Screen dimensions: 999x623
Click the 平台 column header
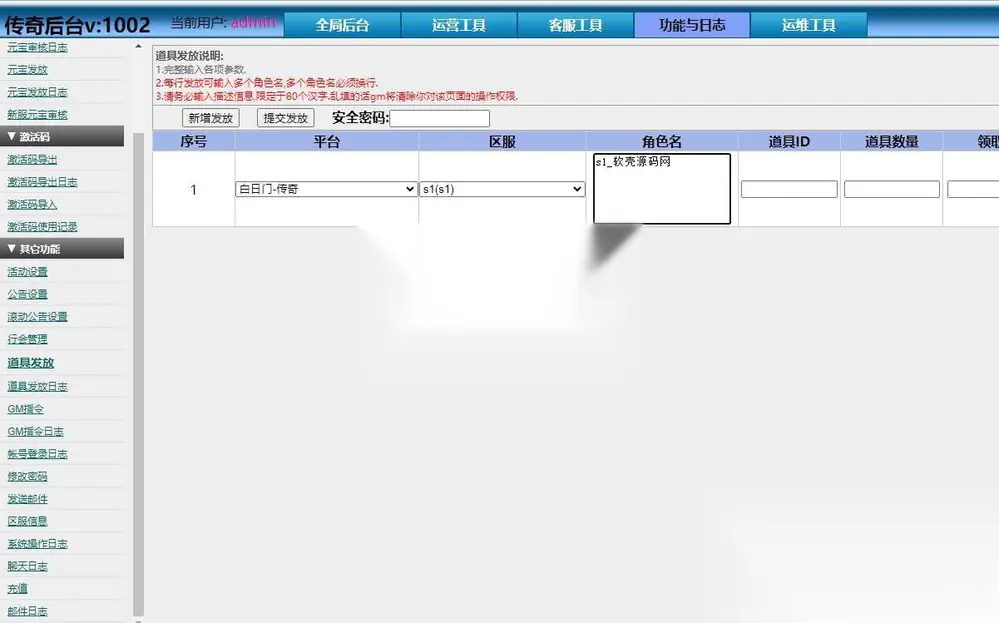[x=326, y=141]
